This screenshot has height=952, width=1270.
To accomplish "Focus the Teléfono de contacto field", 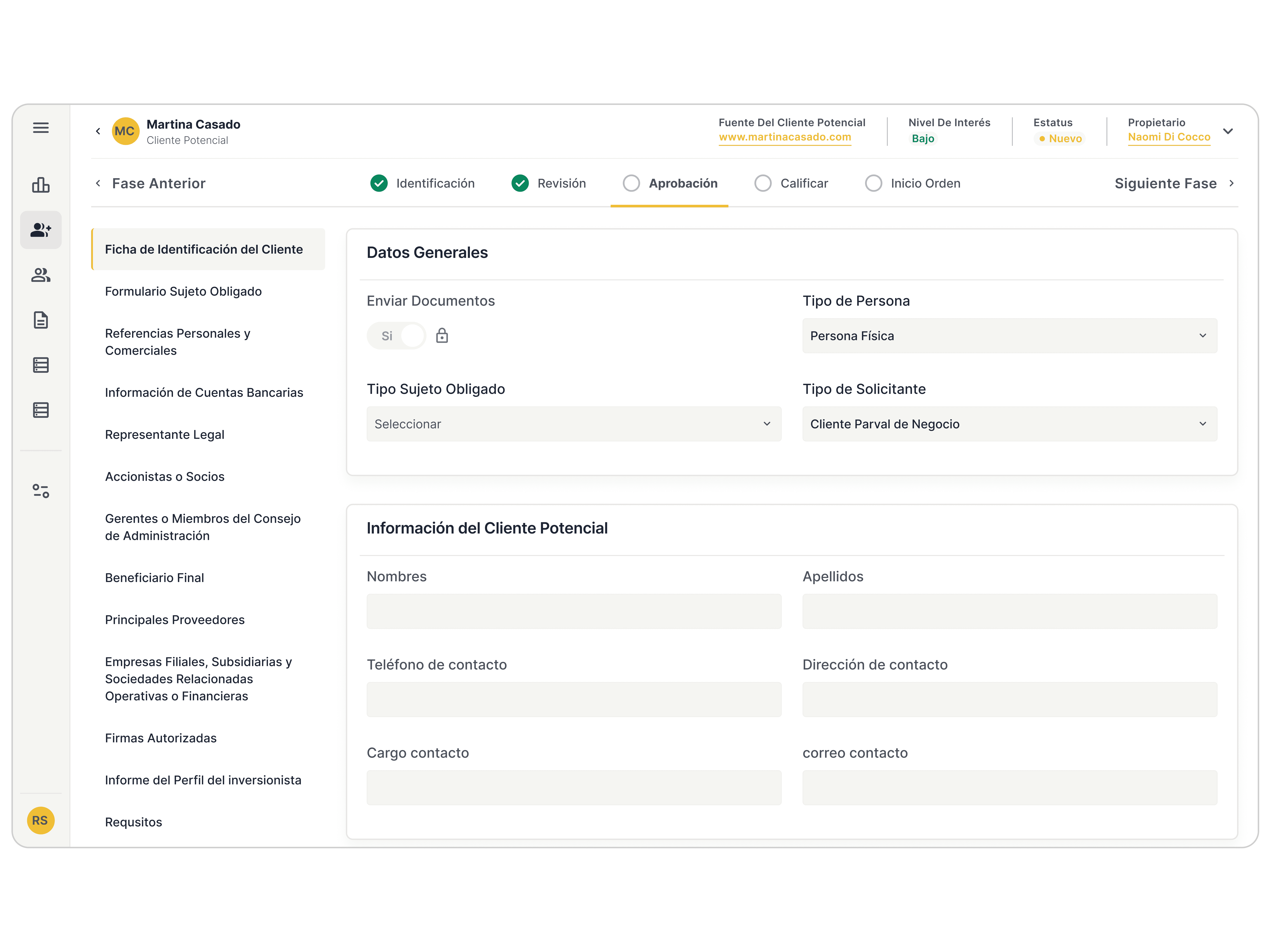I will [x=574, y=700].
